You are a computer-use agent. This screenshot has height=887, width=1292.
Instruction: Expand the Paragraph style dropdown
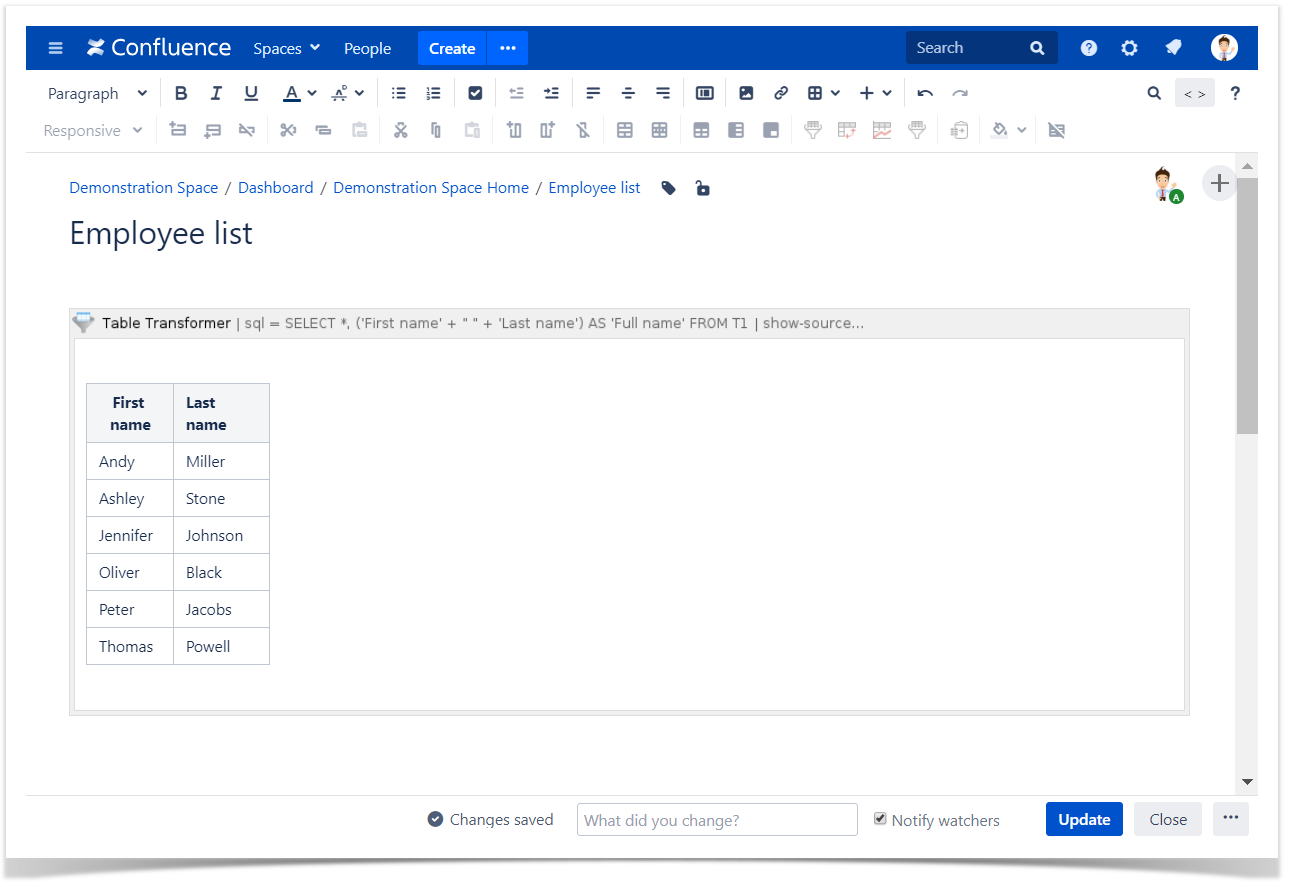pos(97,93)
